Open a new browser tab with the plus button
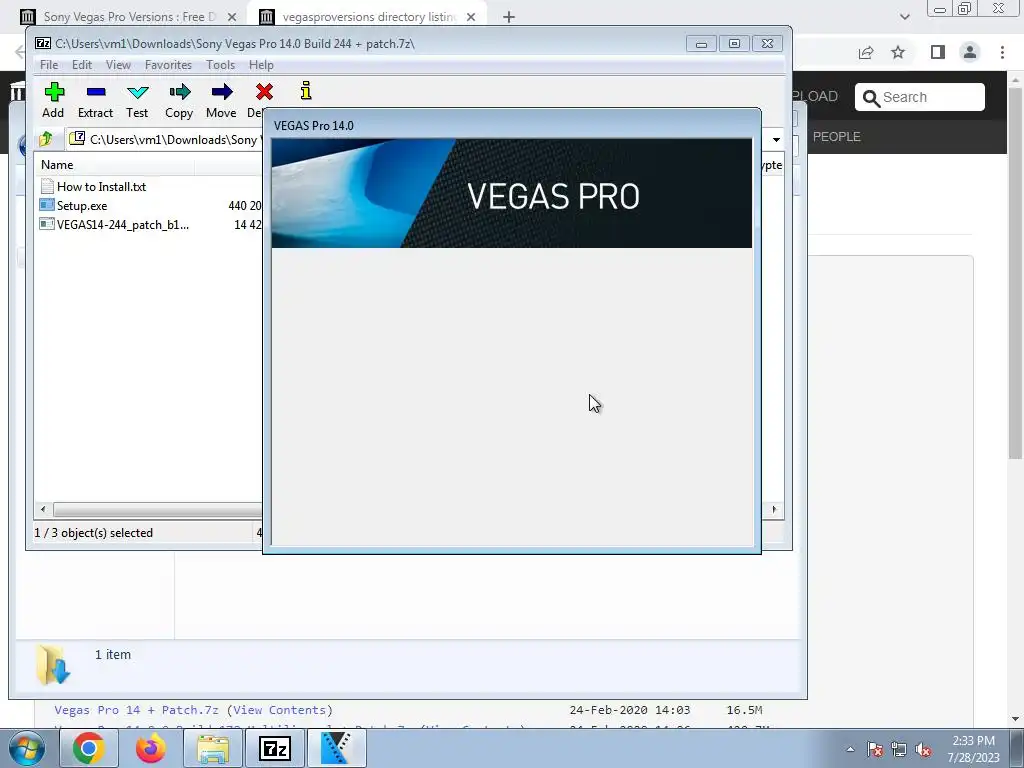This screenshot has width=1024, height=768. 509,17
